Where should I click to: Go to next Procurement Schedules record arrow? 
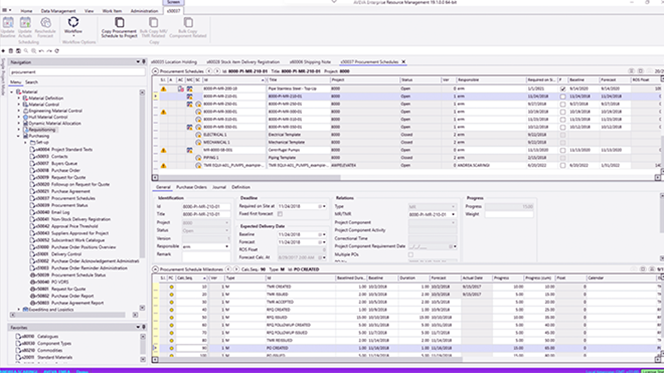point(217,71)
